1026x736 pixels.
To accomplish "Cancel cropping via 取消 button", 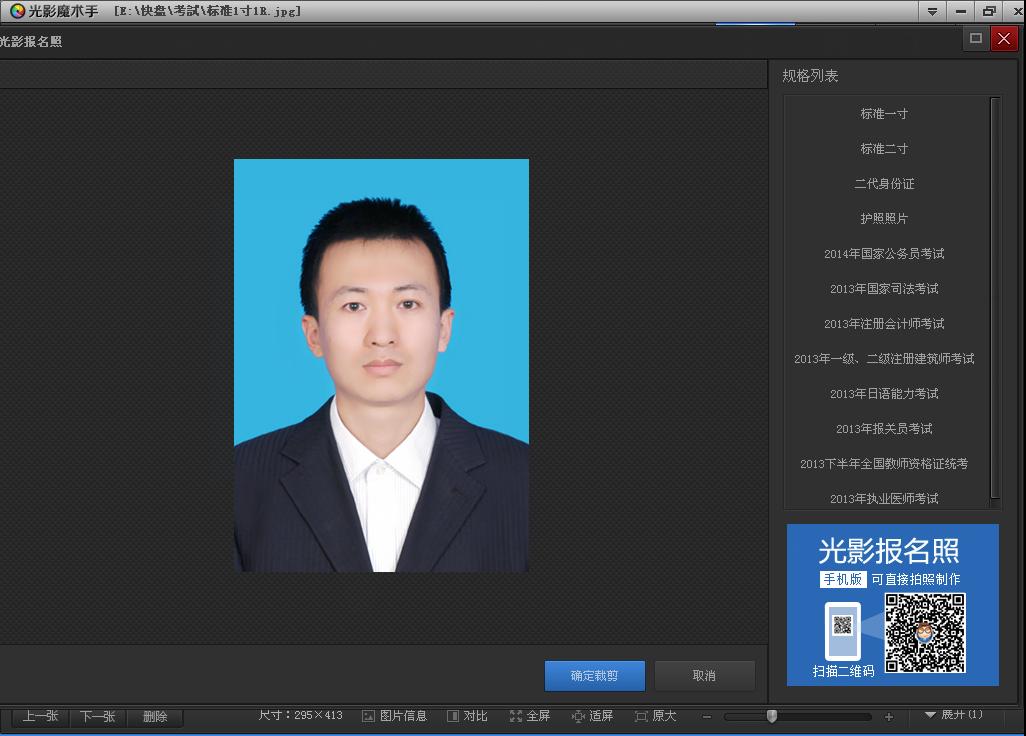I will coord(703,675).
